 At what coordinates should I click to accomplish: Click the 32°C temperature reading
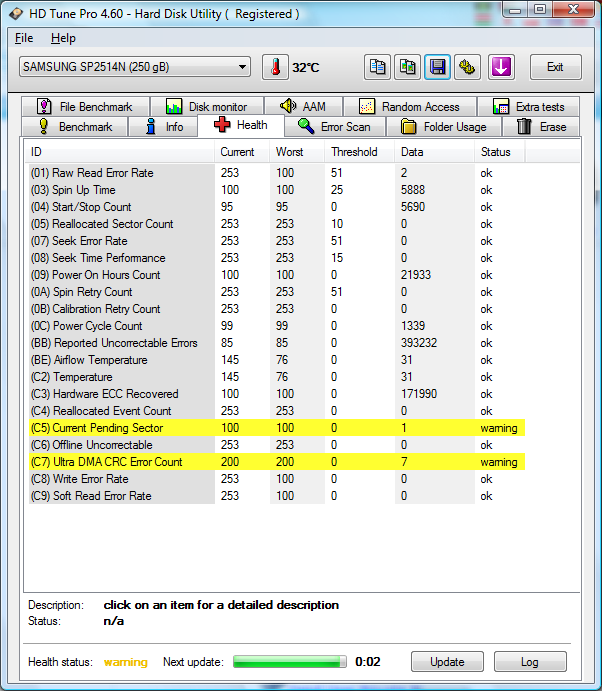pyautogui.click(x=305, y=67)
